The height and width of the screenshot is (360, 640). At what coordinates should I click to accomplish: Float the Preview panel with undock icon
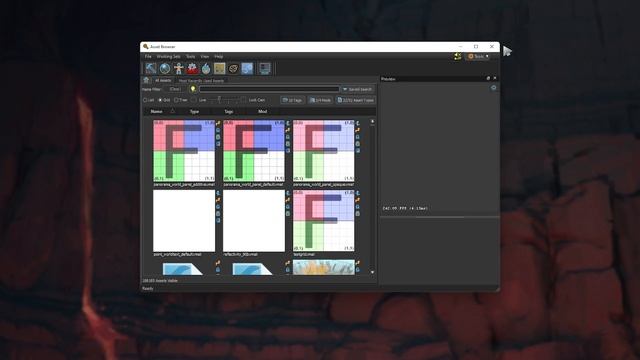coord(488,78)
